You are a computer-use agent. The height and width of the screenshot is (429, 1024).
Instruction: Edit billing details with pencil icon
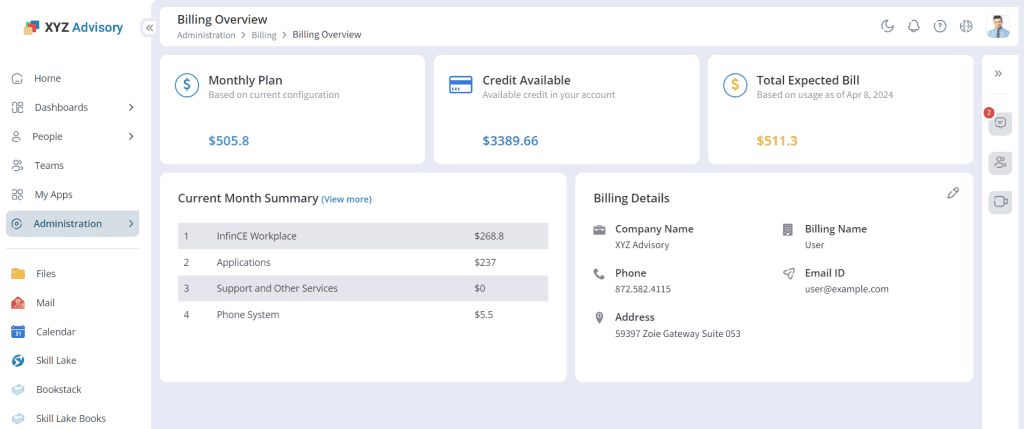(953, 193)
